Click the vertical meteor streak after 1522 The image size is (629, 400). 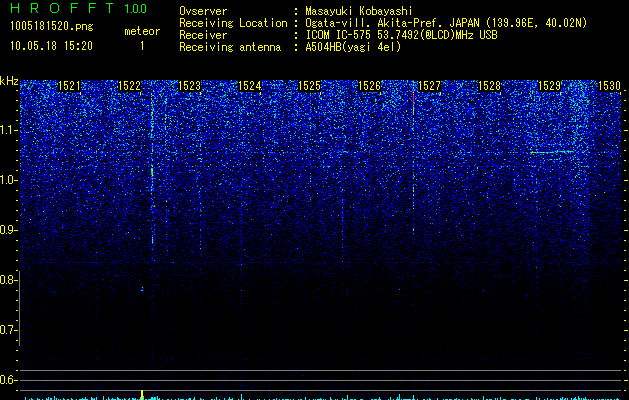coord(152,171)
